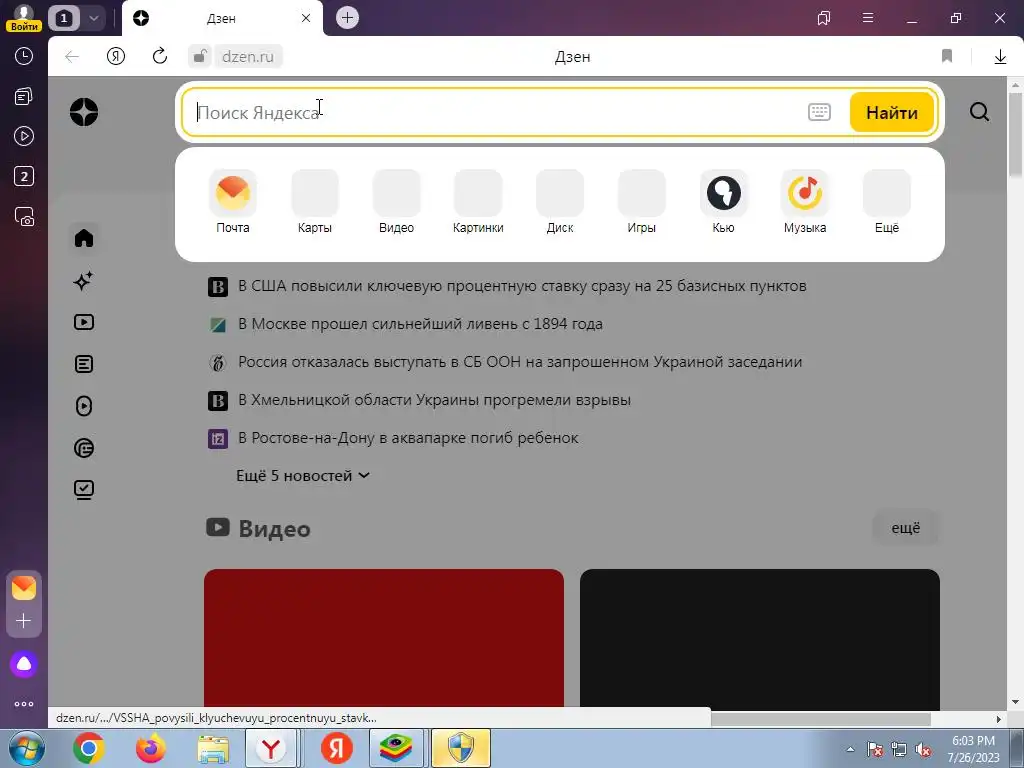Screen dimensions: 1024x768
Task: Open news about Россия отказалась выступать в СБ ООН
Action: pos(520,361)
